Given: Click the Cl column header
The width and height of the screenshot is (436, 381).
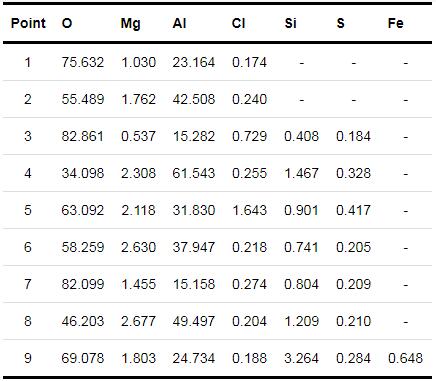Looking at the screenshot, I should 239,23.
